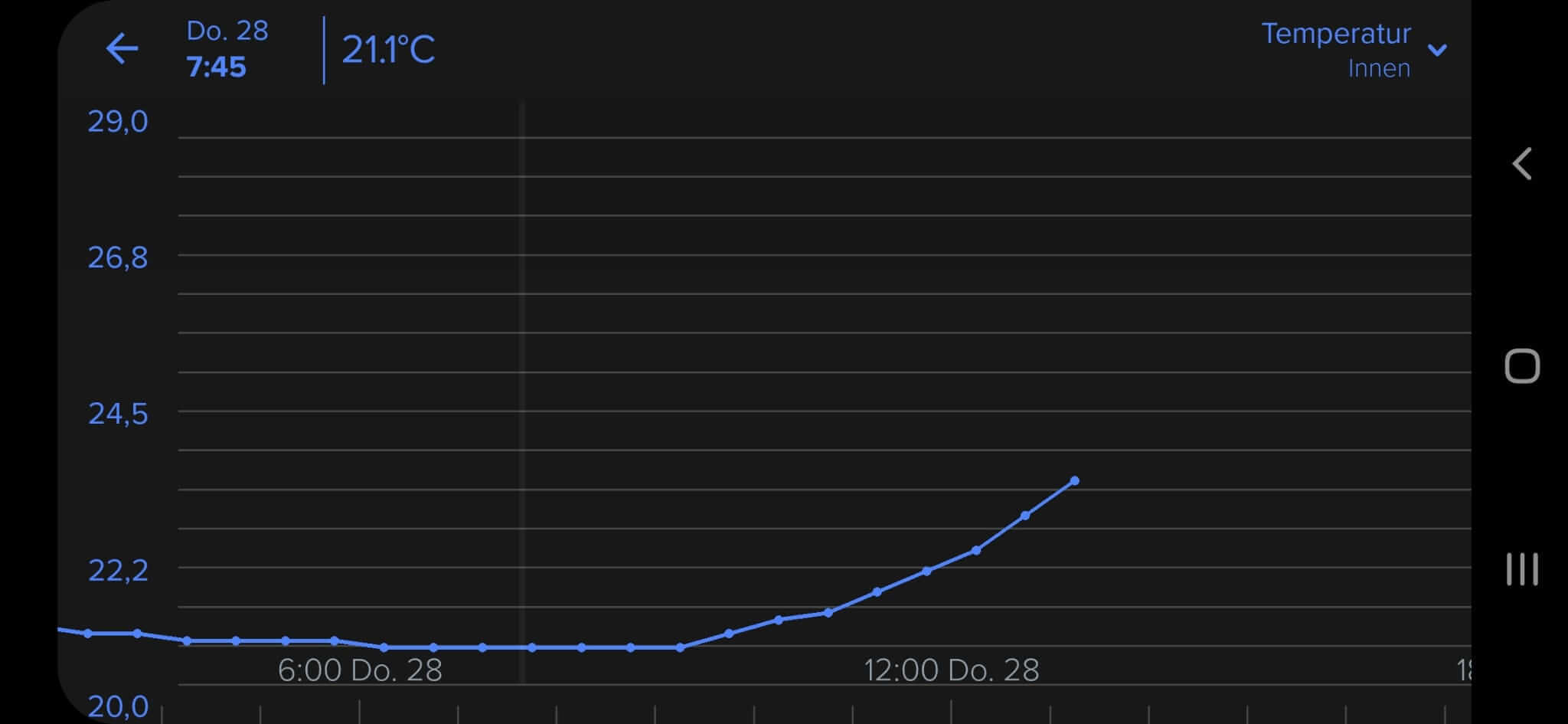This screenshot has width=1568, height=724.
Task: Tap the 6:00 Do. 28 time label
Action: point(360,670)
